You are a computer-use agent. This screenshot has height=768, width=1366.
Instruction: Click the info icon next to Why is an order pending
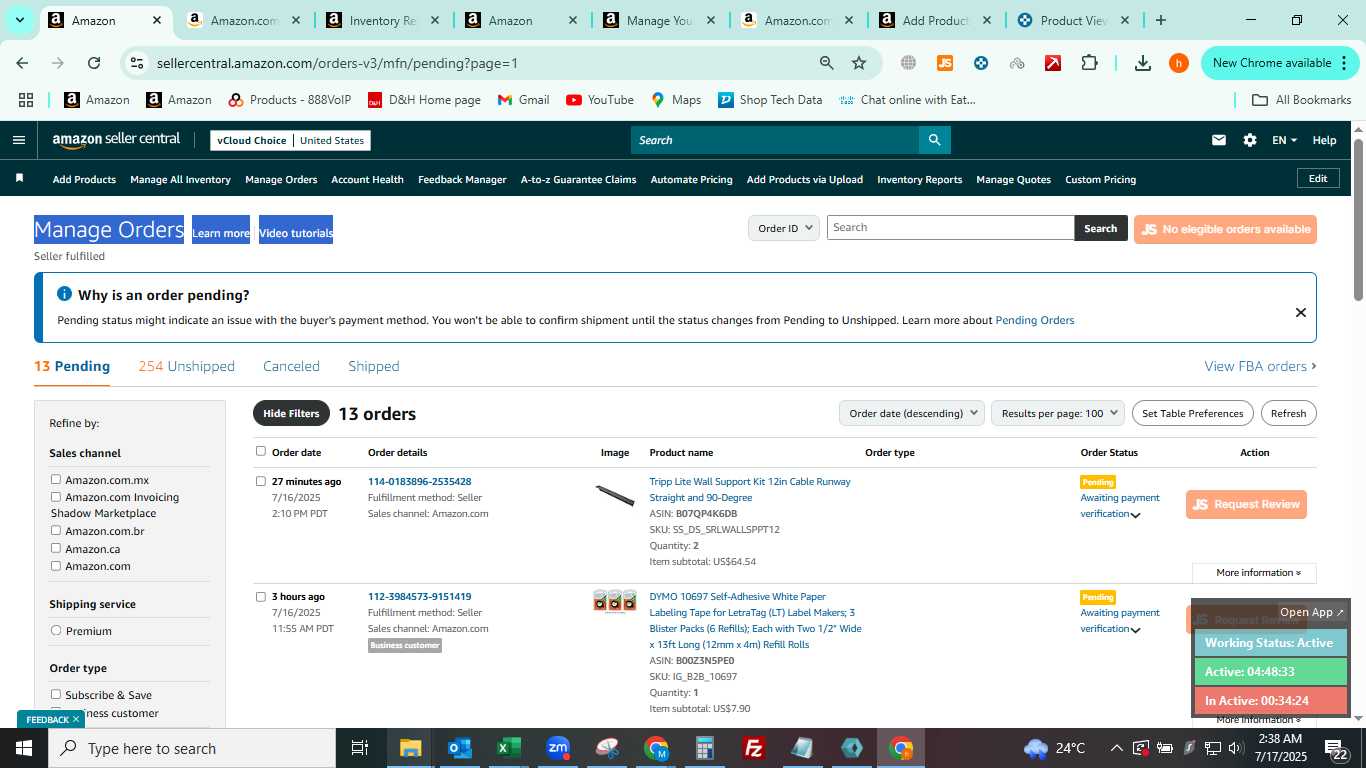[x=65, y=294]
